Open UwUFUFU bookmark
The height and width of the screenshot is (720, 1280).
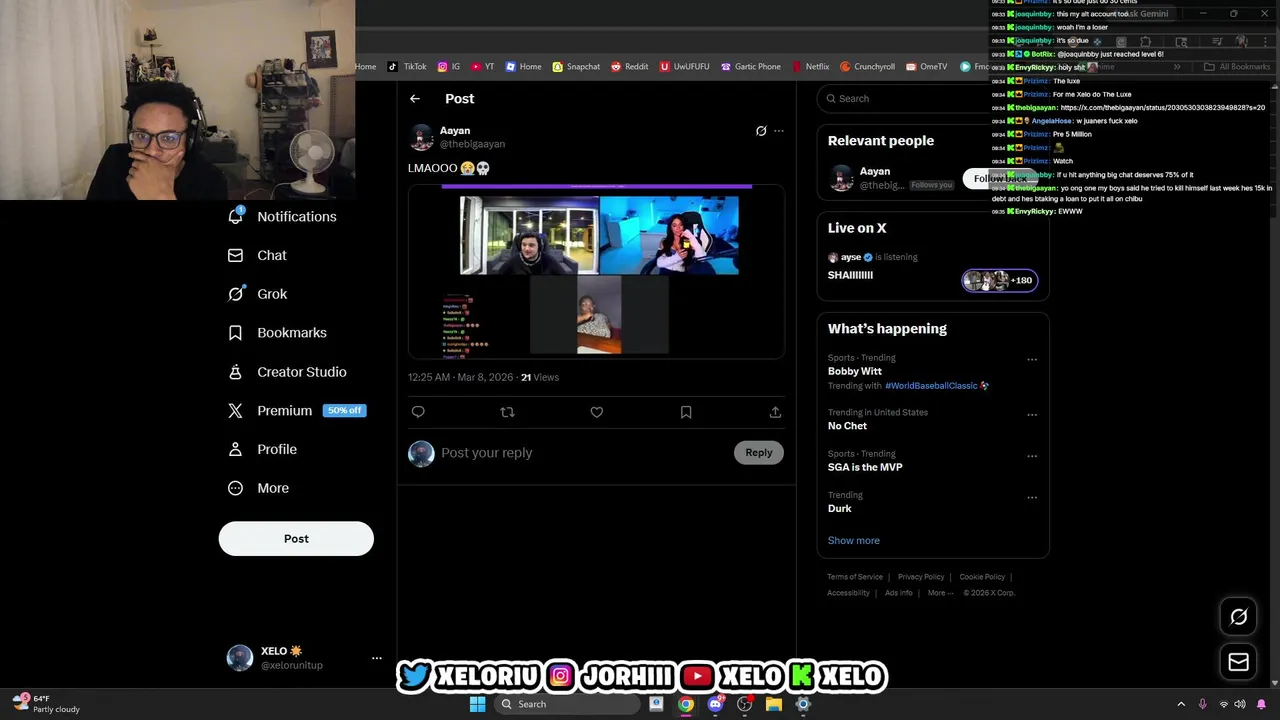[x=684, y=67]
